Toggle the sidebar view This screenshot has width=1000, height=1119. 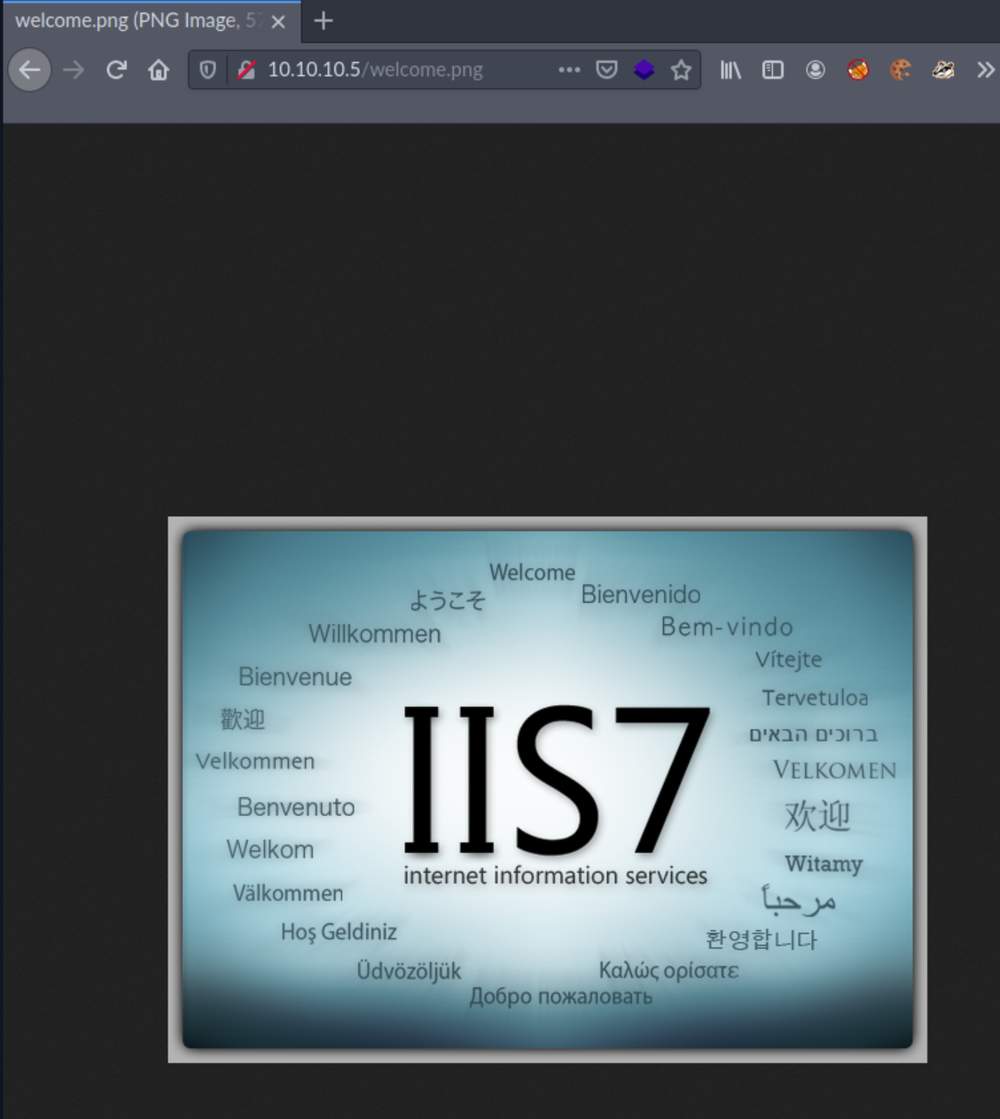coord(772,70)
